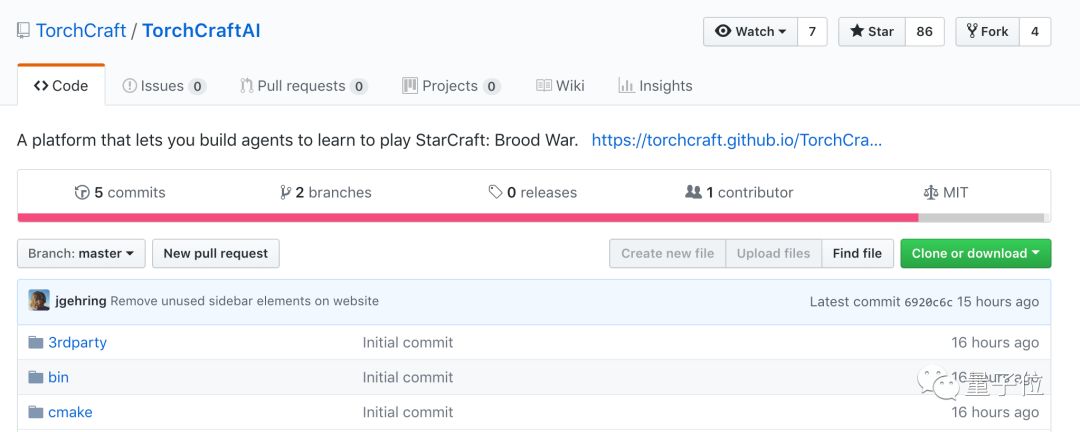Open commit message 'Remove unused sidebar elements on website'
Image resolution: width=1080 pixels, height=432 pixels.
point(245,301)
